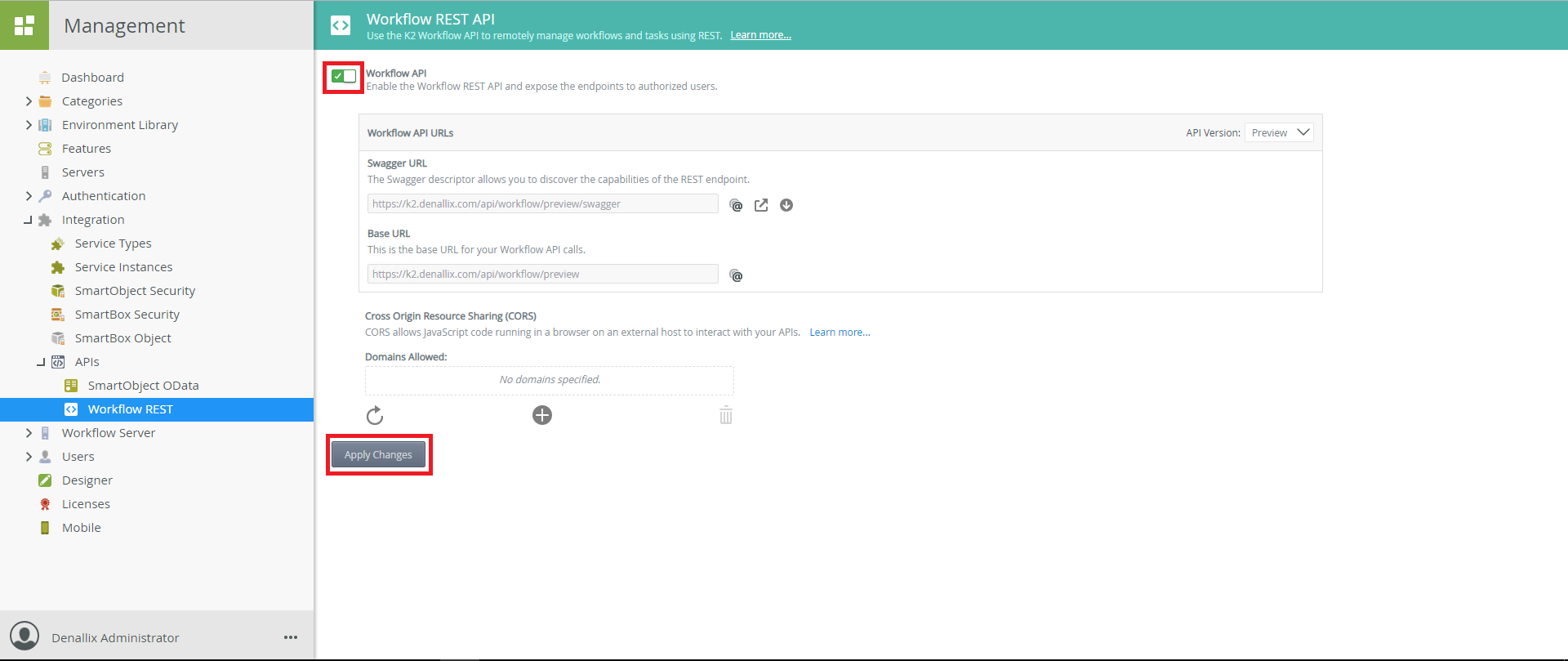
Task: Expand the Categories tree node
Action: pos(29,101)
